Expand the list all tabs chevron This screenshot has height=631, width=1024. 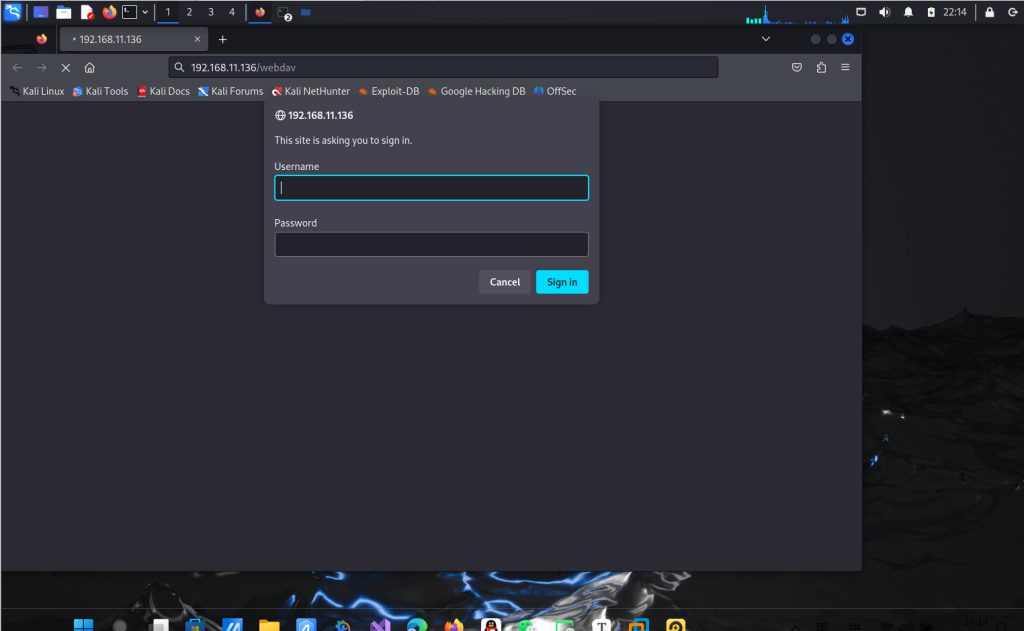click(x=765, y=39)
